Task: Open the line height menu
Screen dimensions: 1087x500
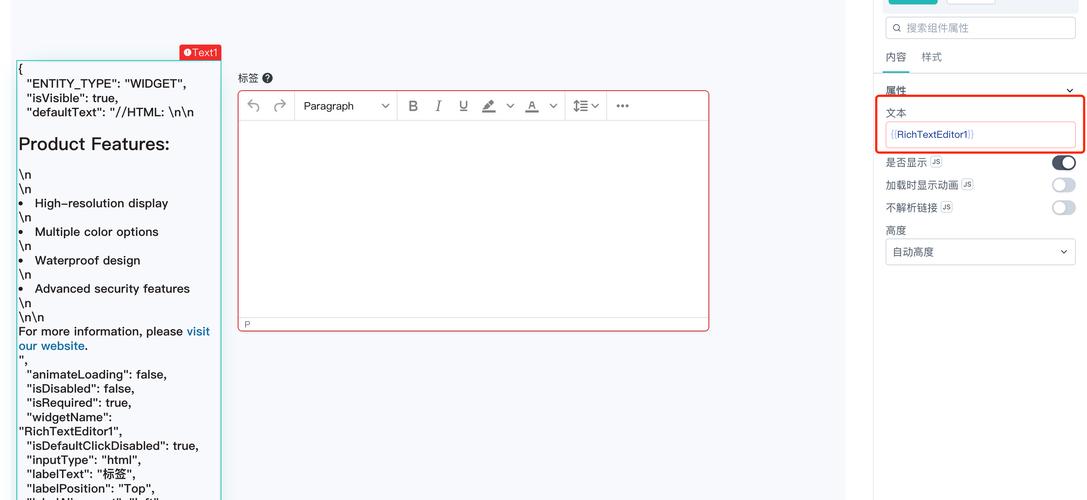Action: [x=585, y=106]
